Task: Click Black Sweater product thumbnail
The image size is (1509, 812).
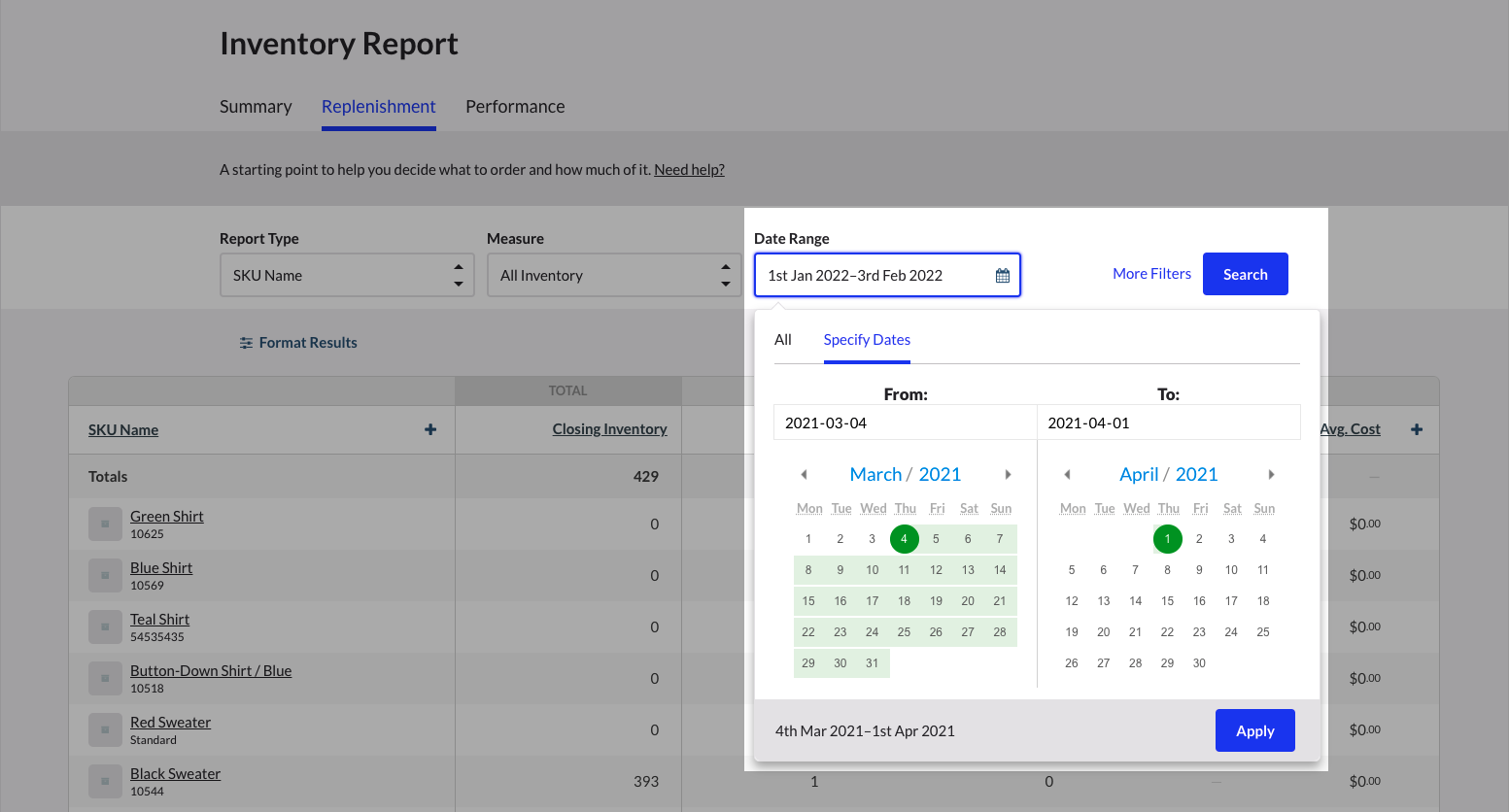Action: click(105, 781)
